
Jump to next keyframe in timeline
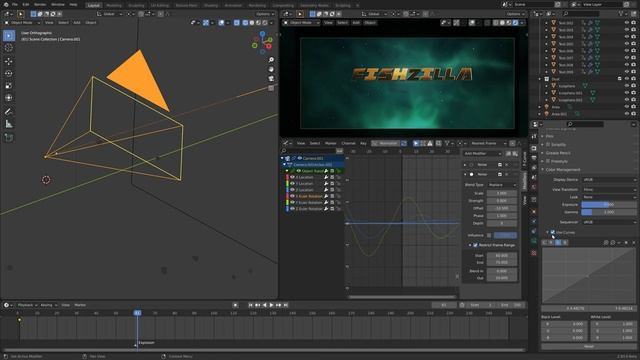279,305
